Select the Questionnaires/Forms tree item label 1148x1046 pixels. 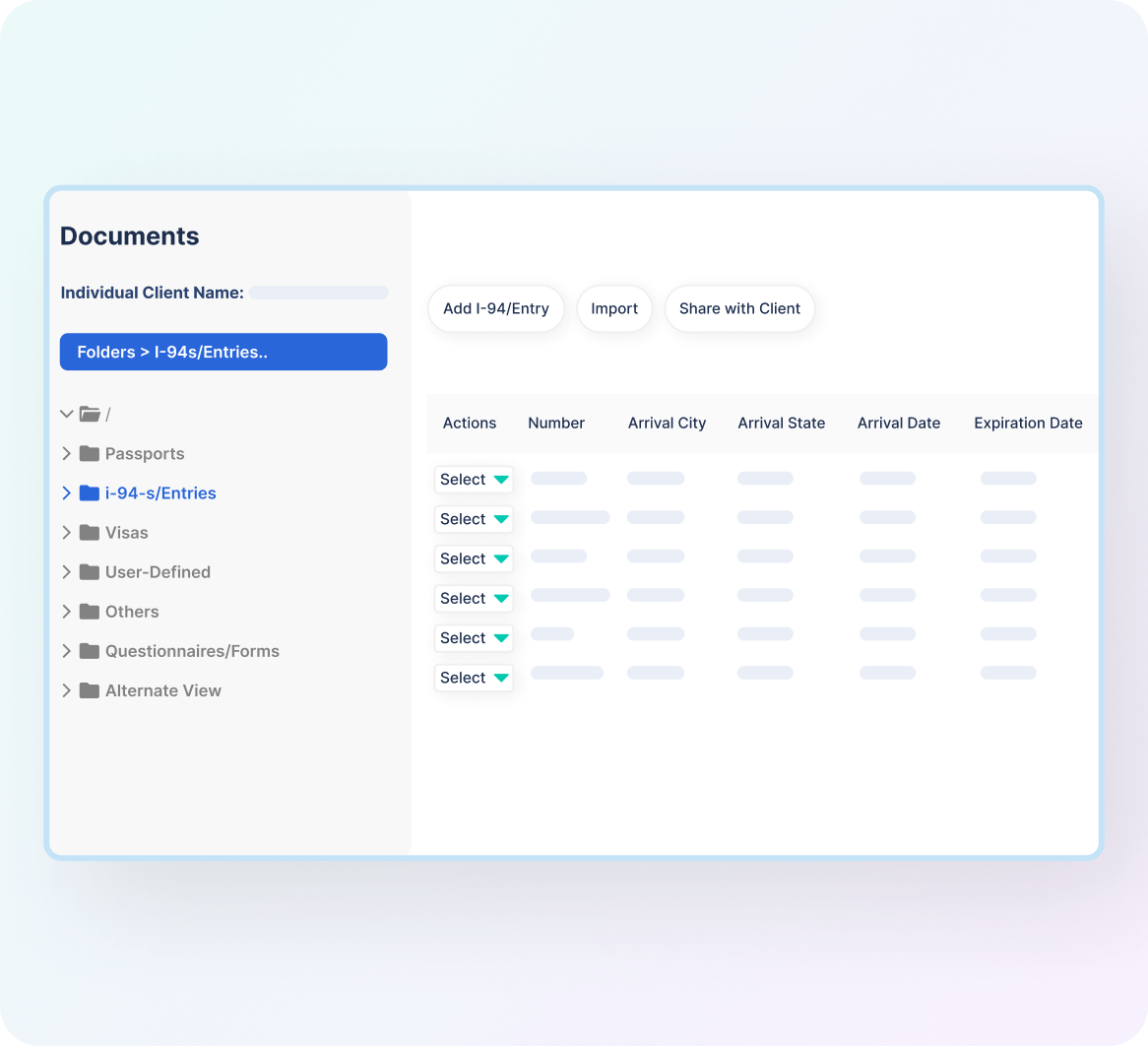click(x=192, y=651)
